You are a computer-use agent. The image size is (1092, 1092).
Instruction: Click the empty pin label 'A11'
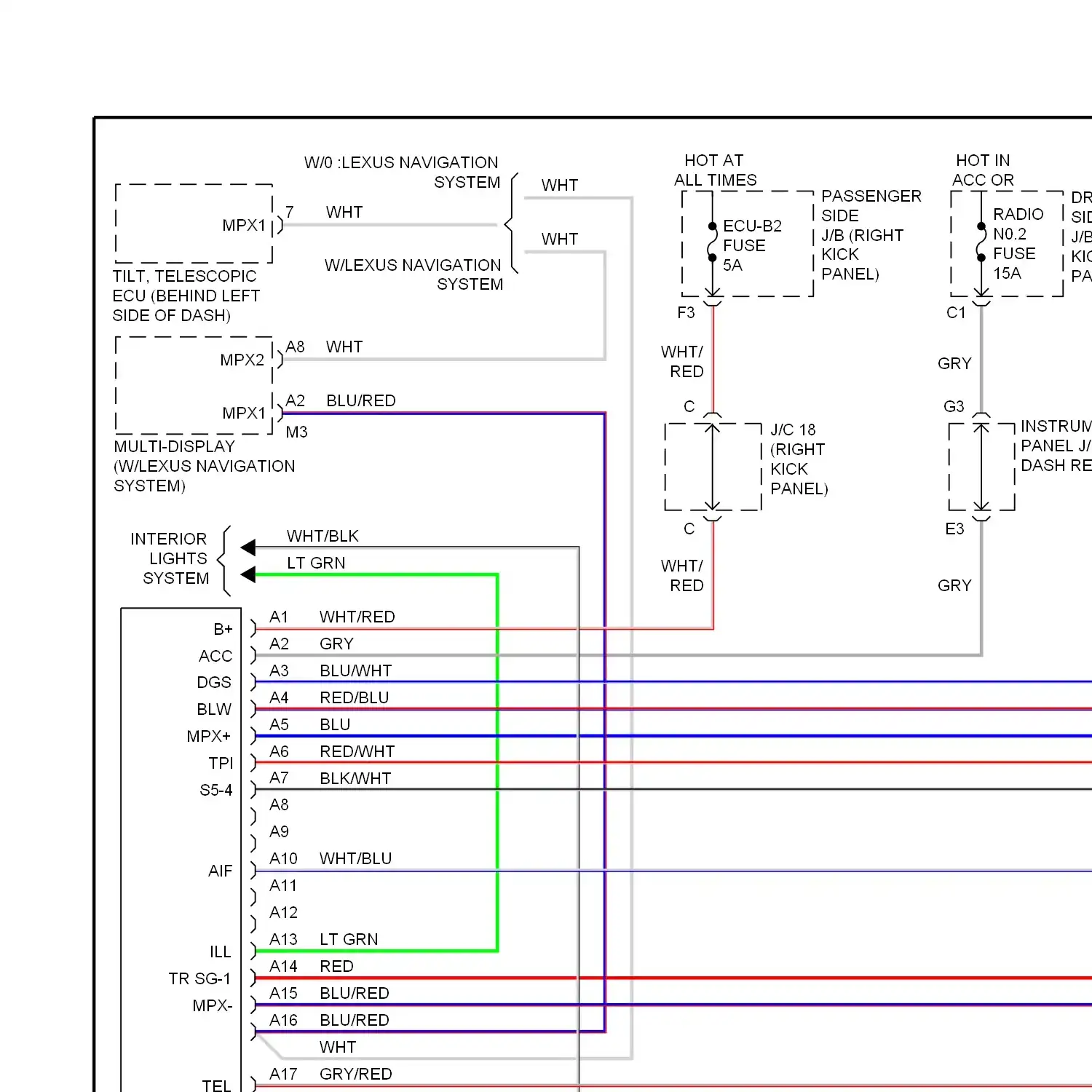tap(283, 886)
